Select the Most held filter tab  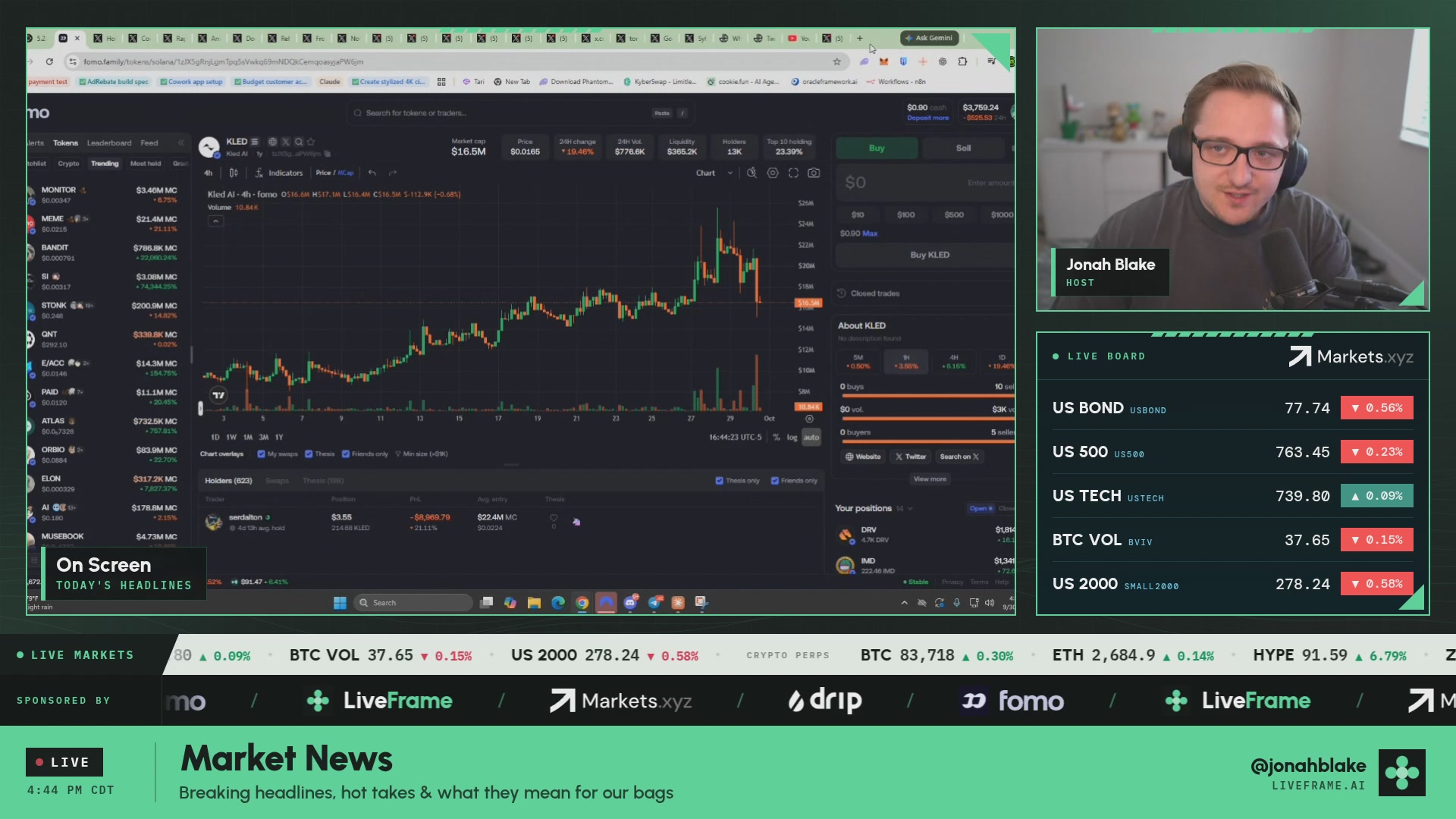pyautogui.click(x=146, y=164)
